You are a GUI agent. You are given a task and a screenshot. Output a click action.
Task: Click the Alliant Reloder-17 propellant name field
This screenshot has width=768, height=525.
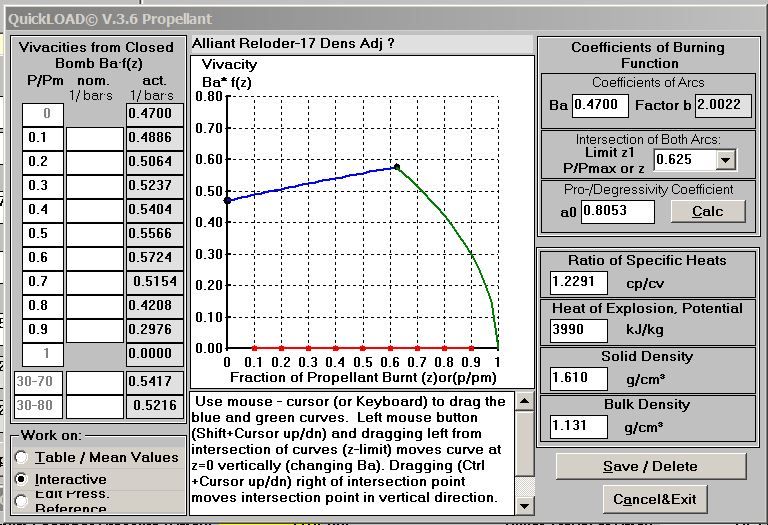361,44
